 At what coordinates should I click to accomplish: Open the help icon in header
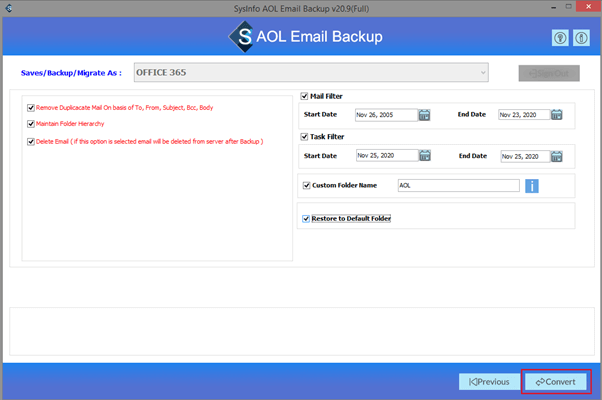click(560, 38)
